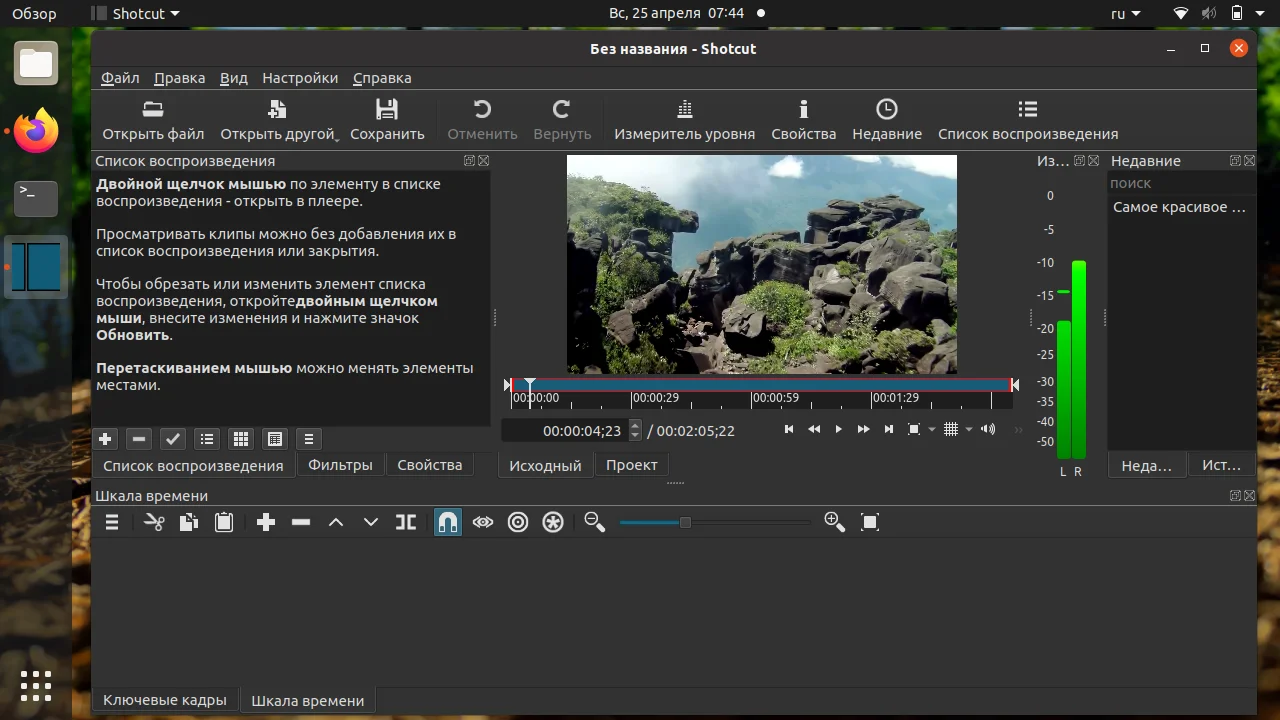
Task: Click the playlist view as icons grid button
Action: point(240,439)
